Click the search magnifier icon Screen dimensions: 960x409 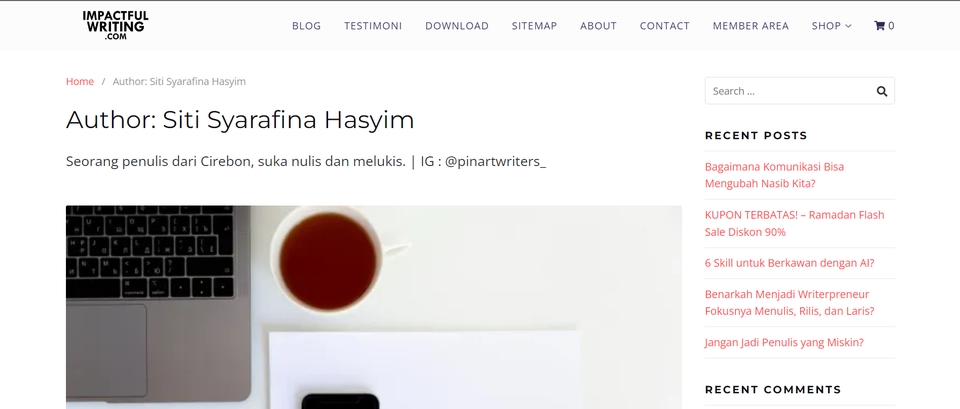click(882, 91)
